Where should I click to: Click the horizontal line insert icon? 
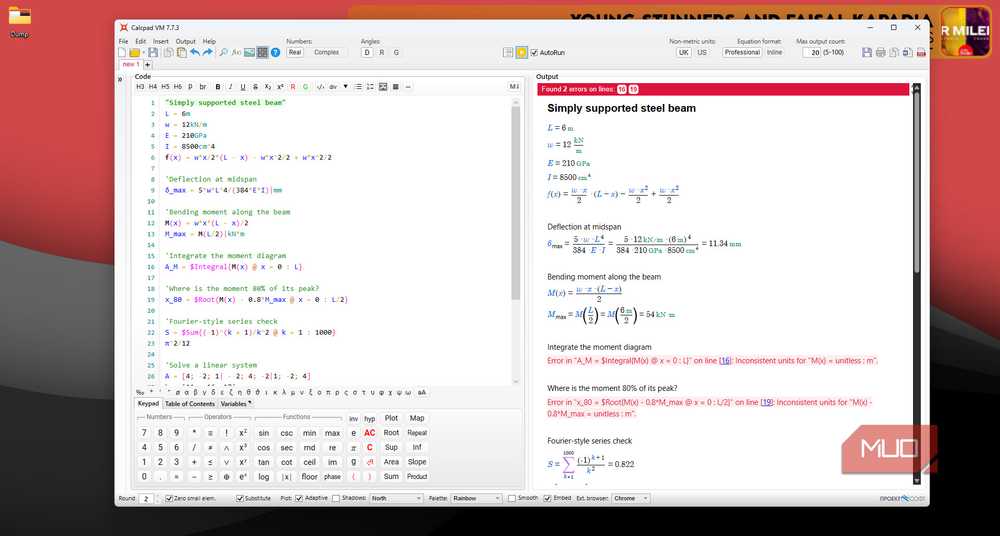pos(408,87)
